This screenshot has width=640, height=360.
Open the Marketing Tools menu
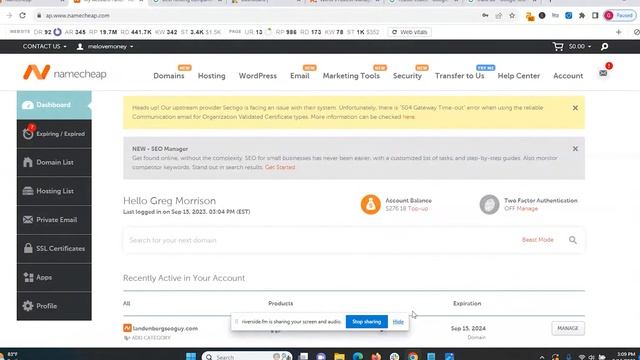[x=351, y=76]
